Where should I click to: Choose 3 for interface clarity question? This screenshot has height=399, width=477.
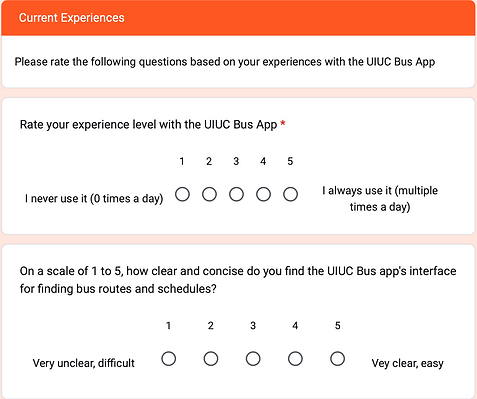pos(253,359)
